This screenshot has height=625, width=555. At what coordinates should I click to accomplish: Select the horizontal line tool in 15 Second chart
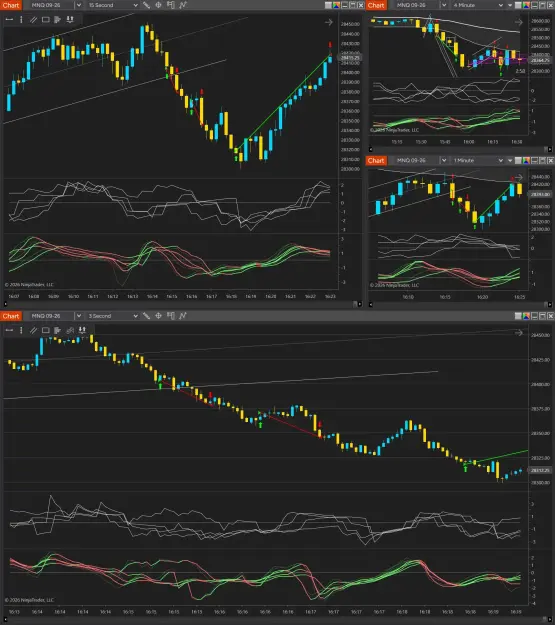pos(9,19)
